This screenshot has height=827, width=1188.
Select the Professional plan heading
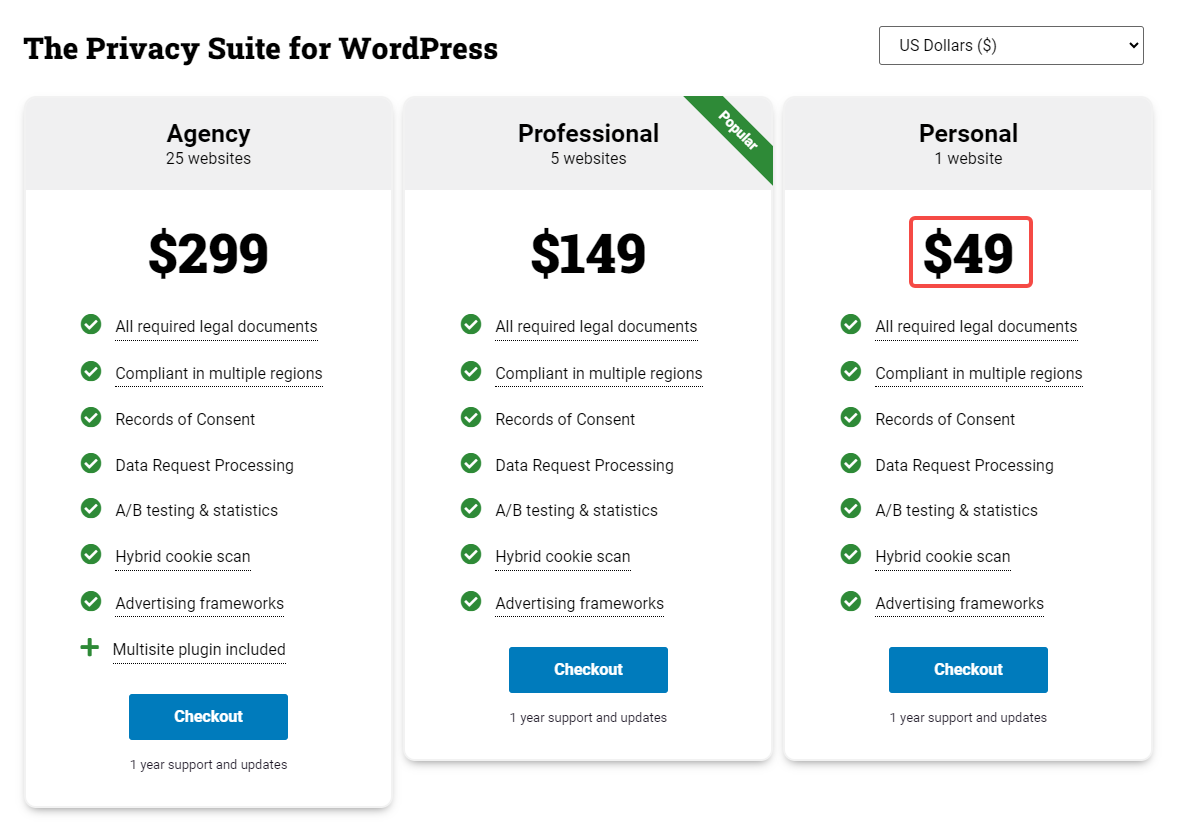(588, 134)
